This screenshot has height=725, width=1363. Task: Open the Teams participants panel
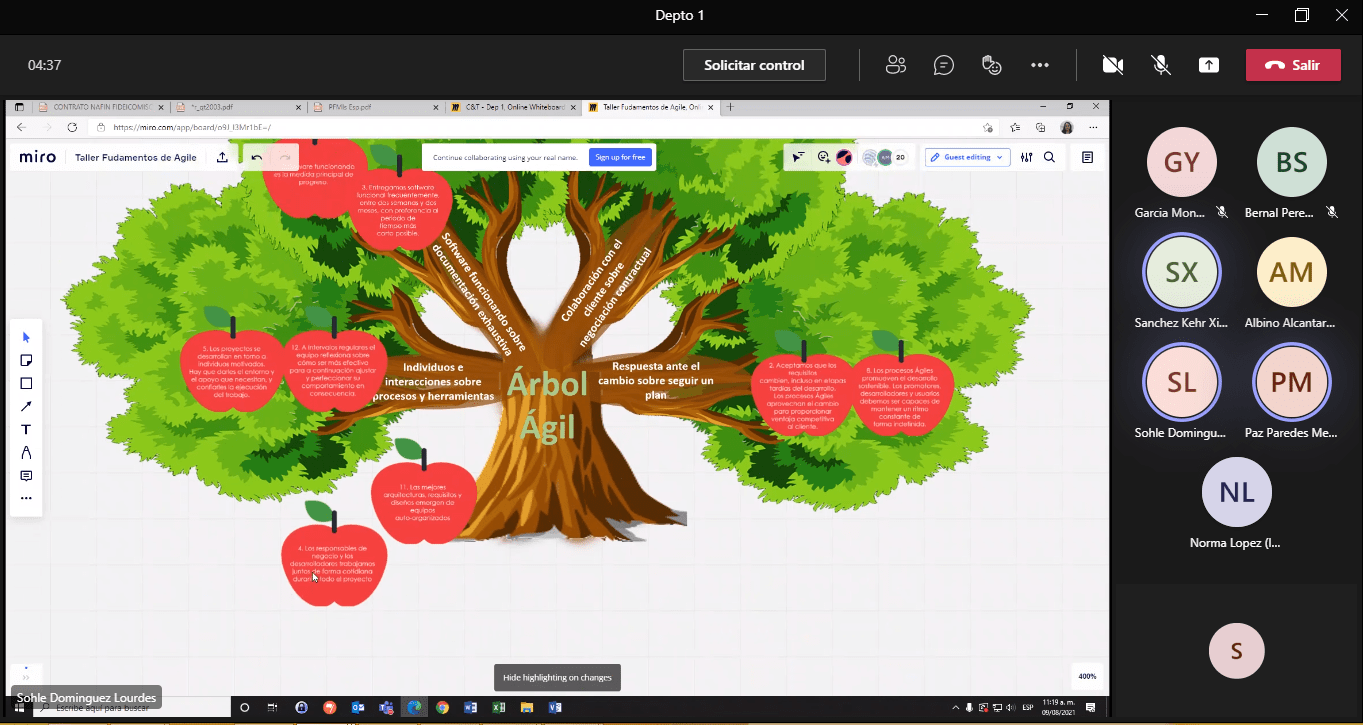pyautogui.click(x=895, y=65)
